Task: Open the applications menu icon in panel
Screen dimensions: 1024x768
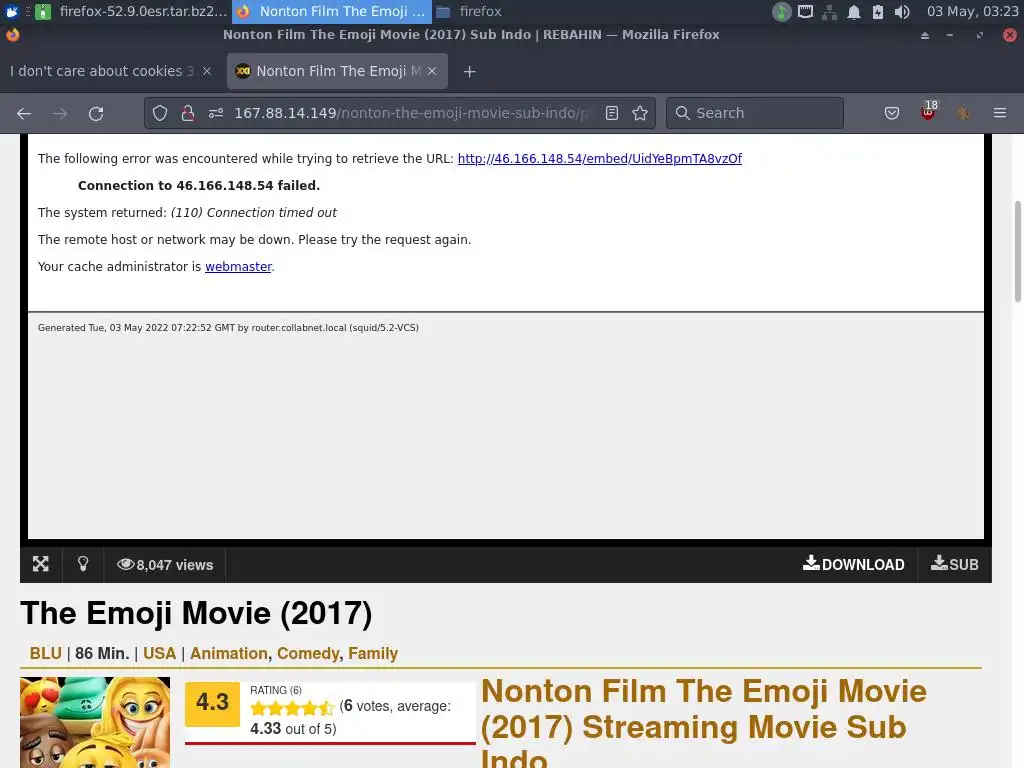Action: pyautogui.click(x=11, y=11)
